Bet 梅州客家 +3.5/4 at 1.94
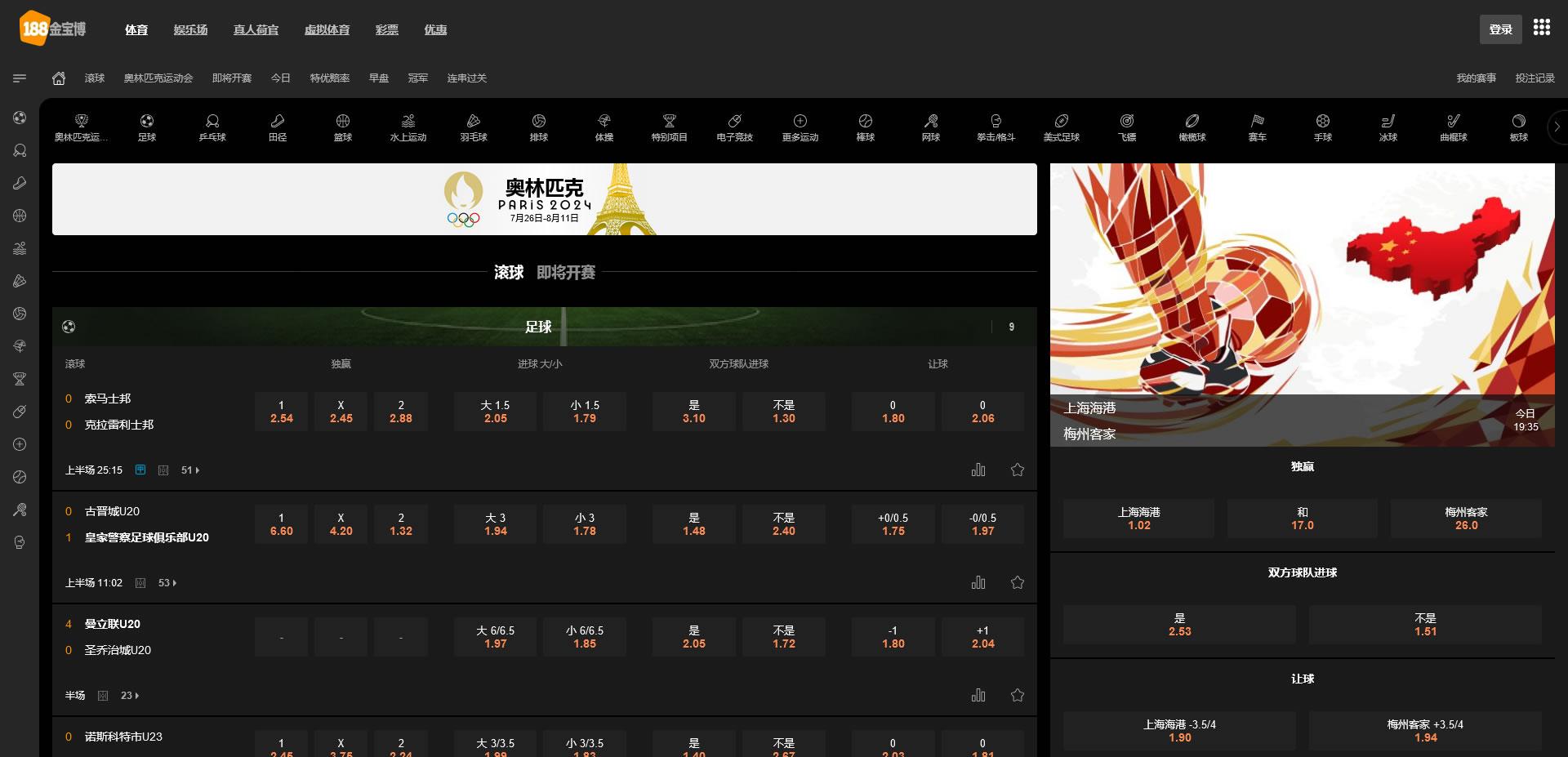Viewport: 1568px width, 757px height. (1425, 731)
